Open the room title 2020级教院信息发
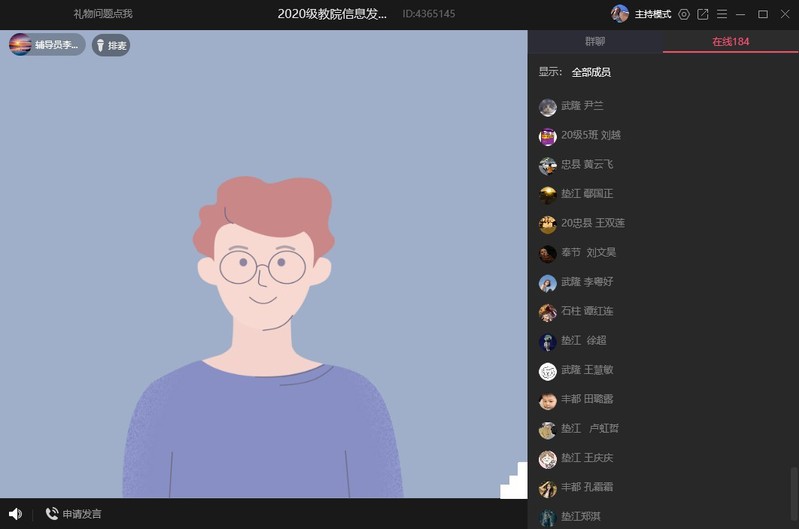Image resolution: width=799 pixels, height=529 pixels. (333, 14)
